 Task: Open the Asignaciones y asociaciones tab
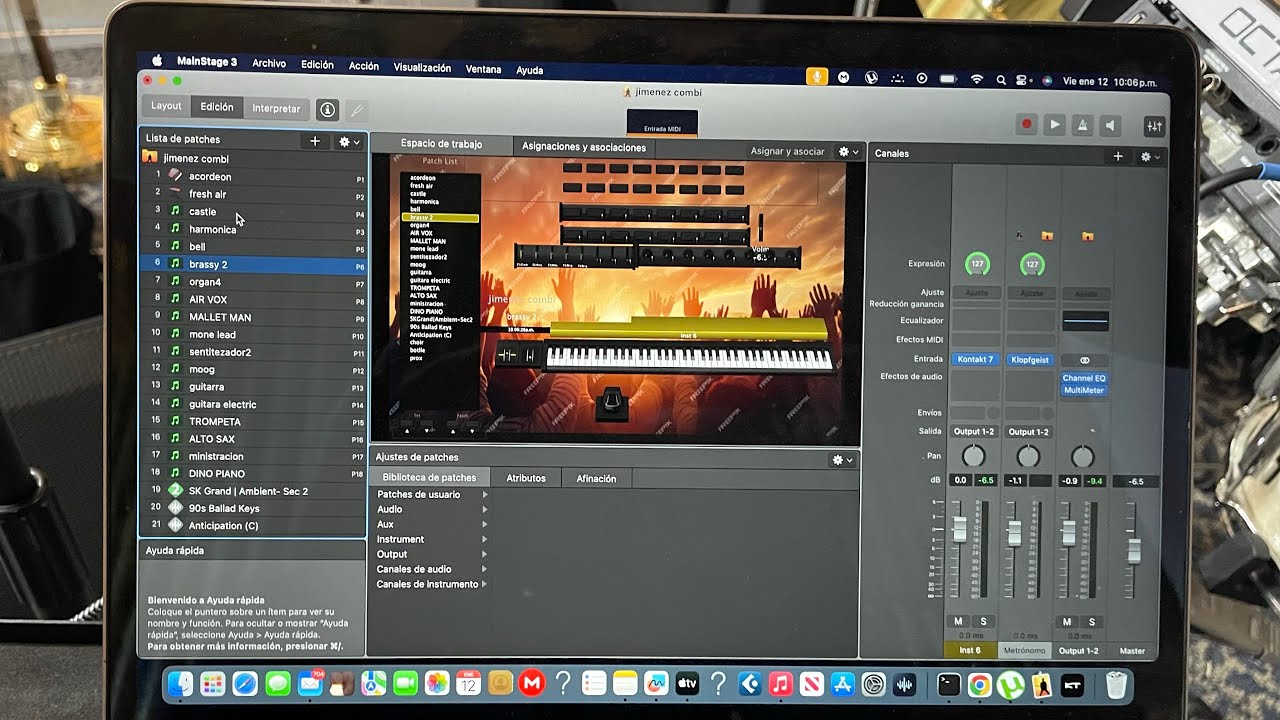tap(584, 147)
